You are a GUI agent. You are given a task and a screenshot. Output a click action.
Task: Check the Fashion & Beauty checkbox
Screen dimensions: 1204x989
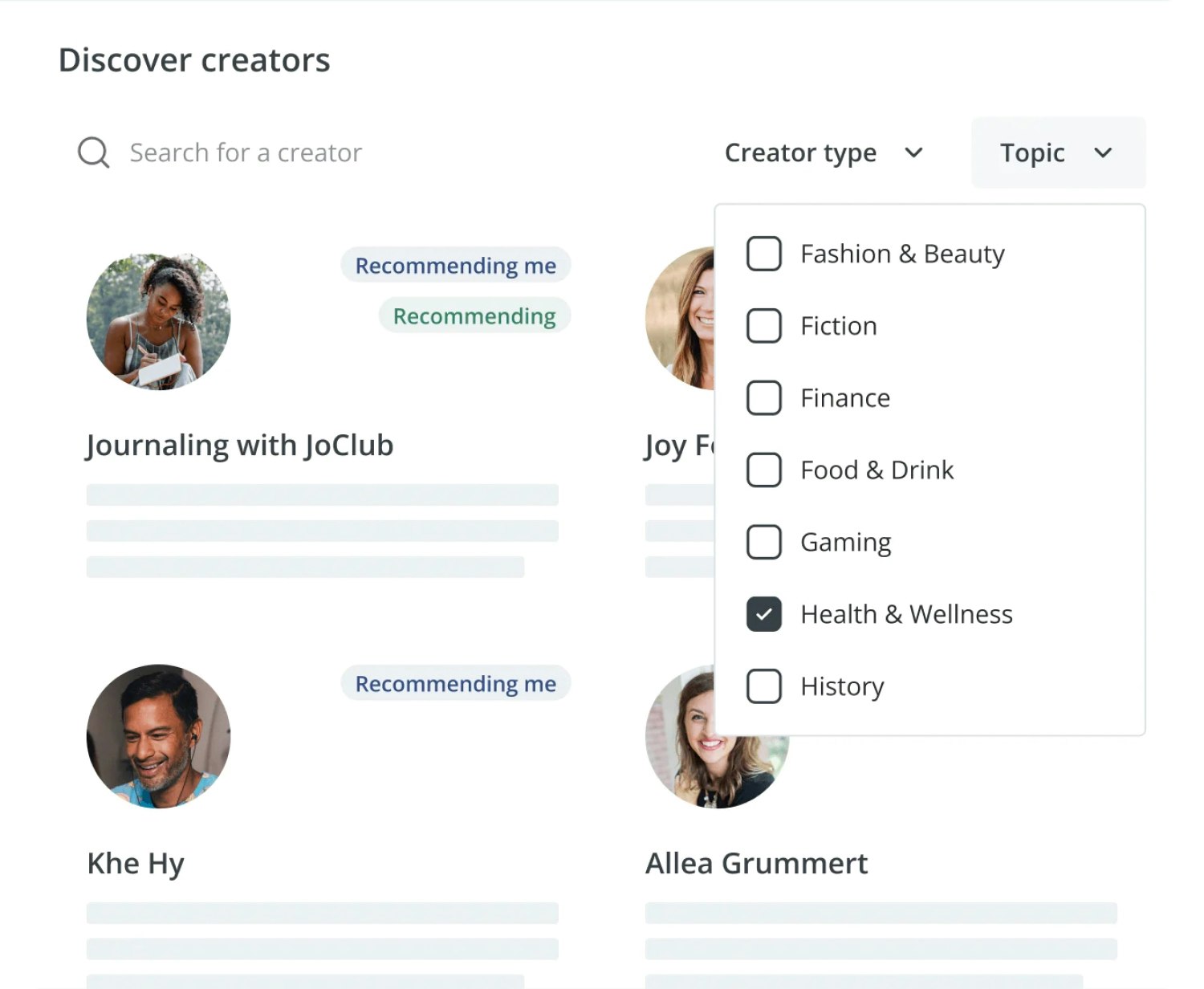(x=763, y=254)
